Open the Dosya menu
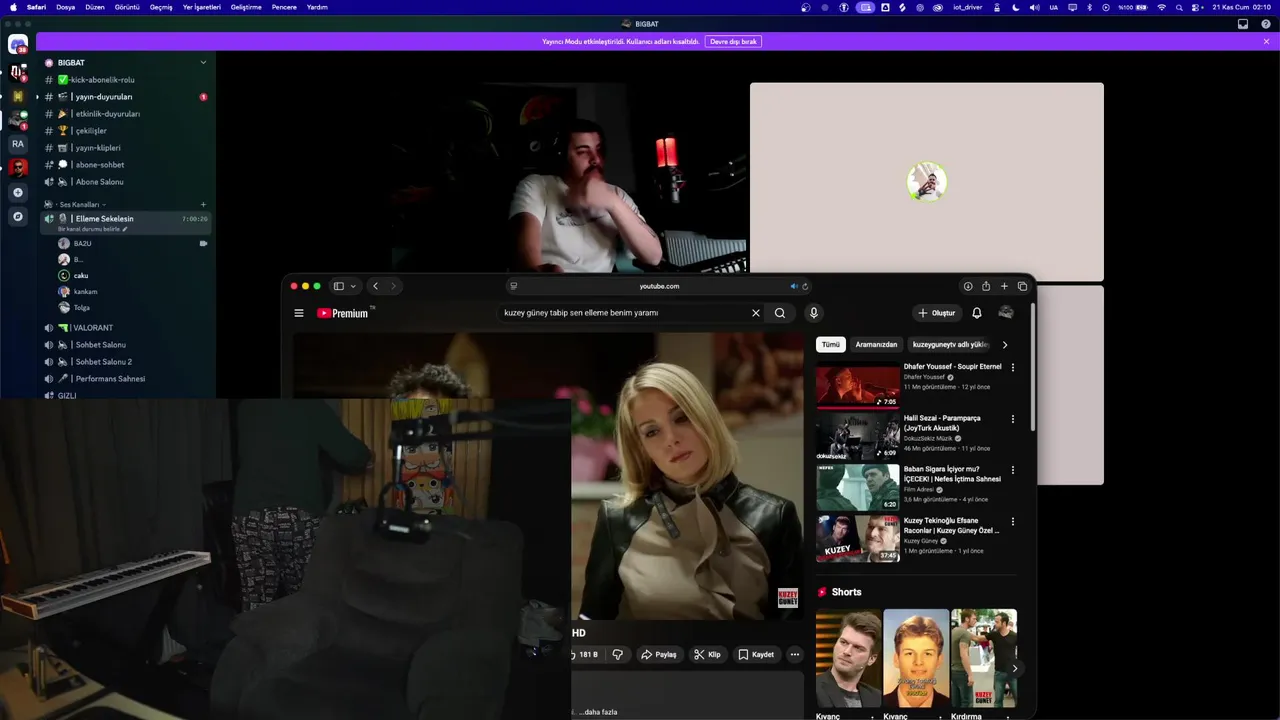This screenshot has height=720, width=1280. pyautogui.click(x=66, y=7)
